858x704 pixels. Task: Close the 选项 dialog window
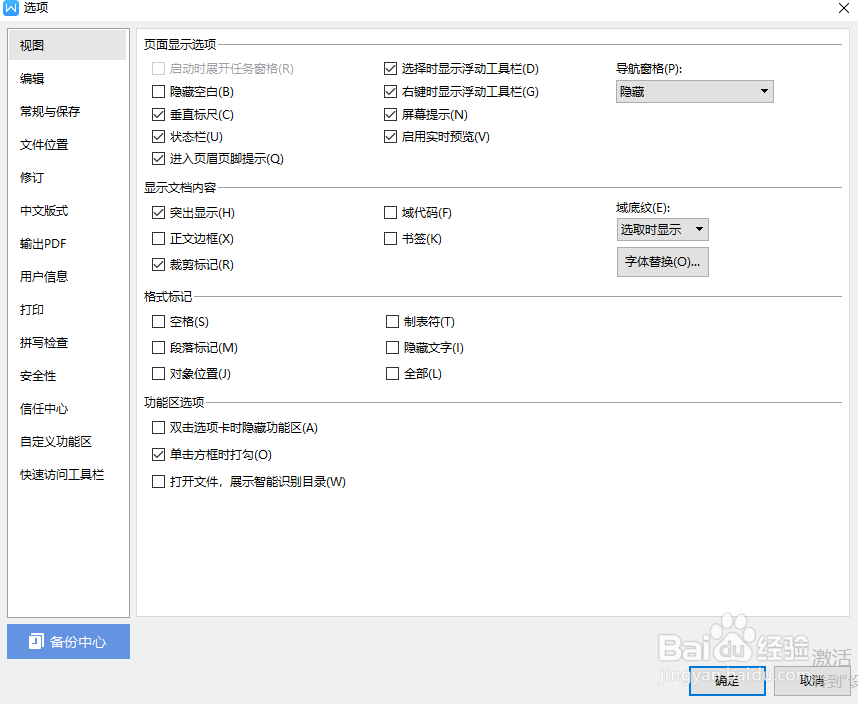[844, 8]
